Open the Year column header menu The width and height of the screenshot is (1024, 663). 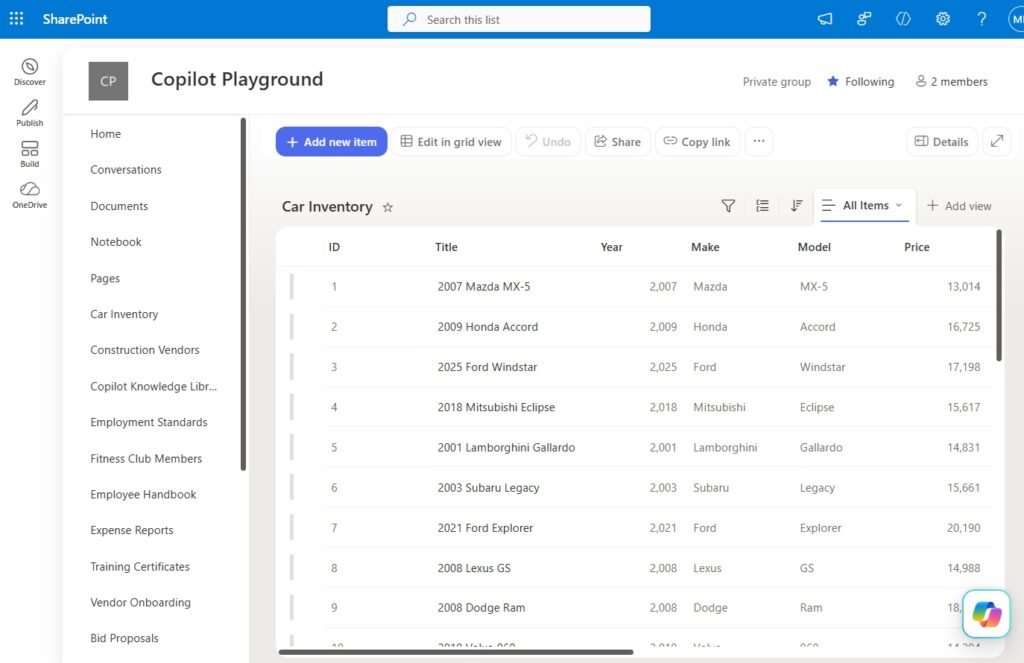pos(611,247)
